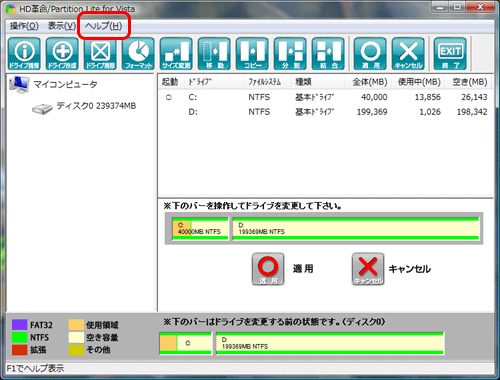500x380 pixels.
Task: Click NTFS in the C: row
Action: click(259, 97)
